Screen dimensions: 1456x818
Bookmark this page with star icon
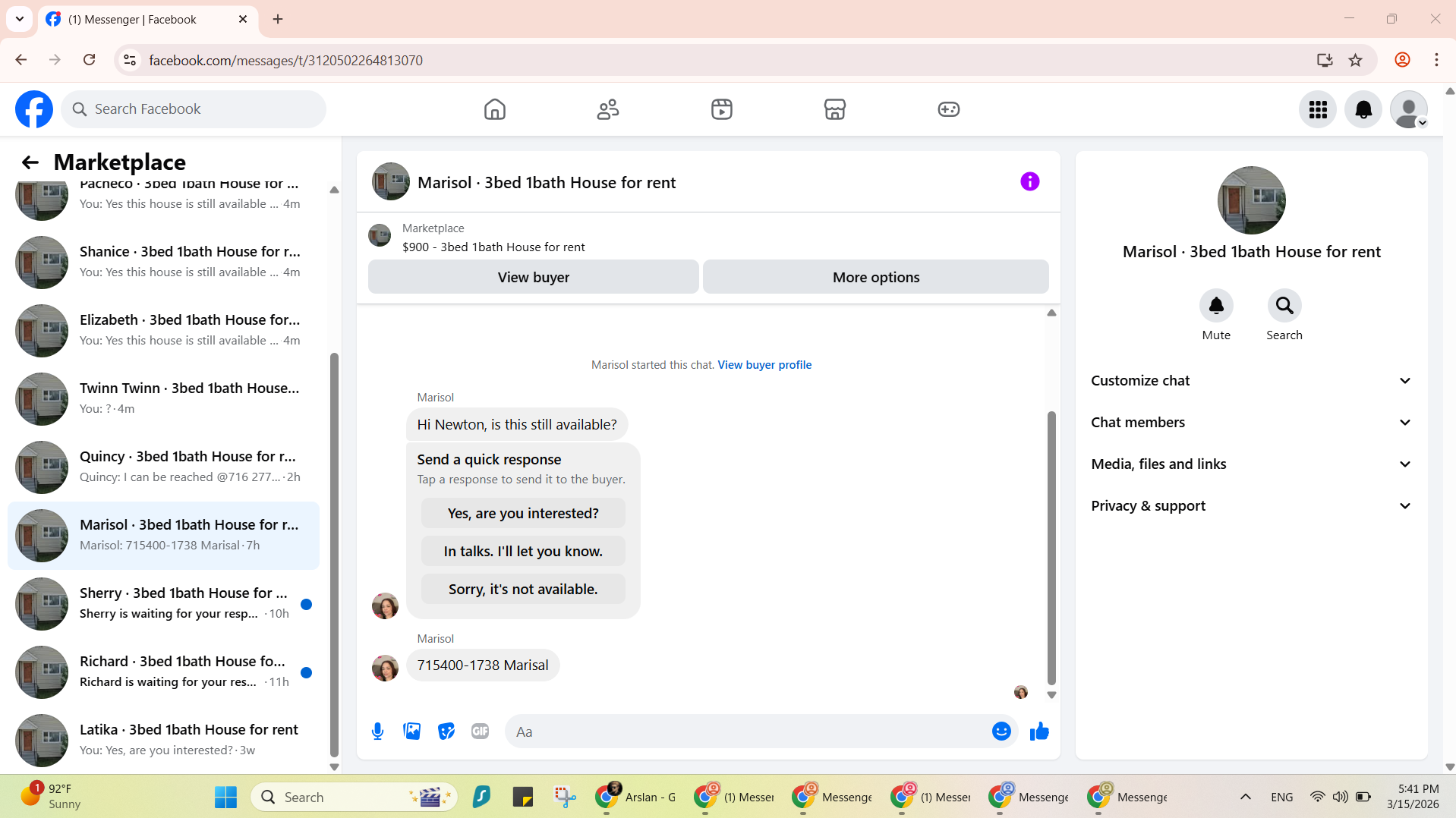tap(1356, 60)
